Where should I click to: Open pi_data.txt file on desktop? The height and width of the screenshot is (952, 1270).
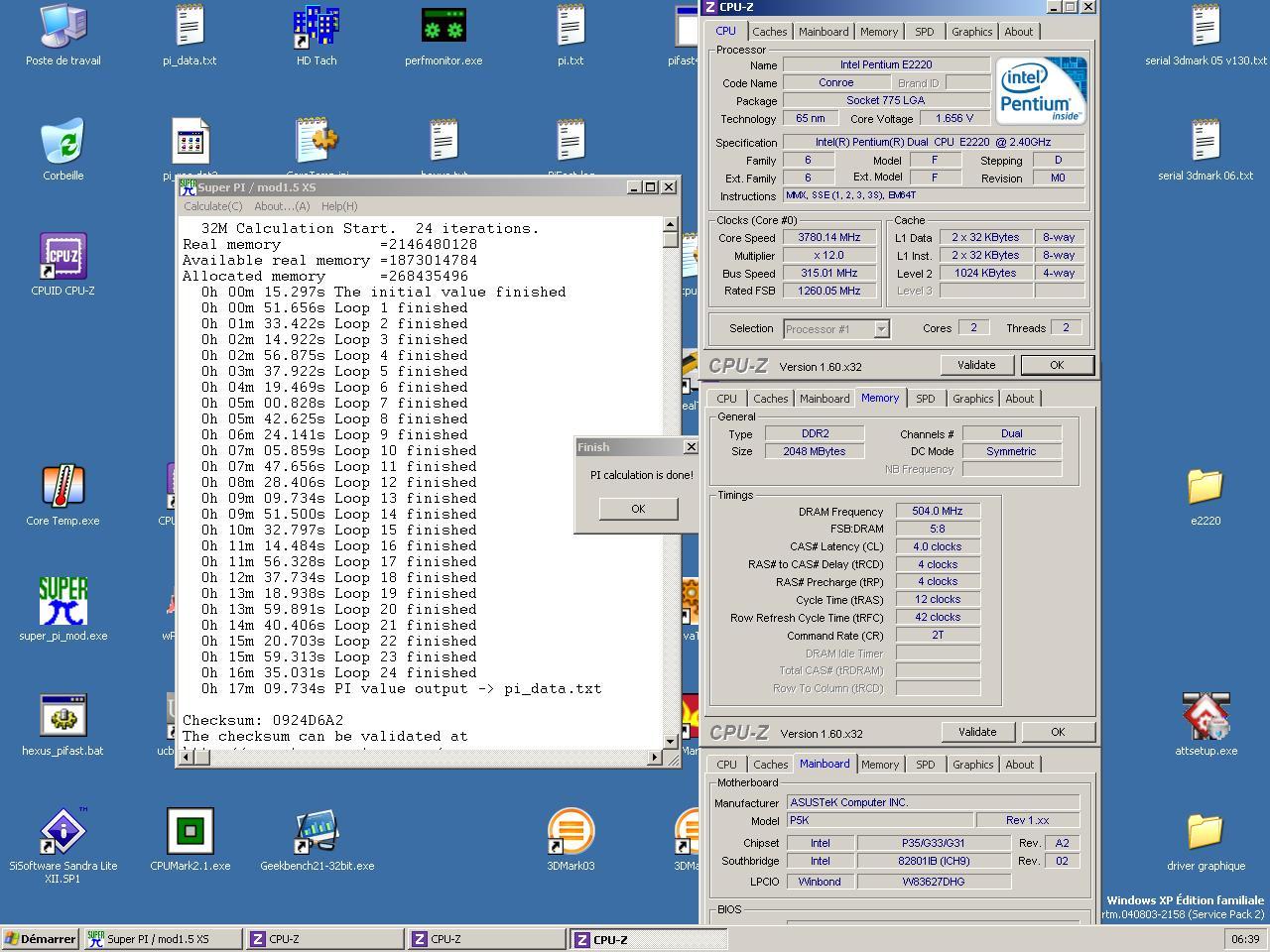190,36
